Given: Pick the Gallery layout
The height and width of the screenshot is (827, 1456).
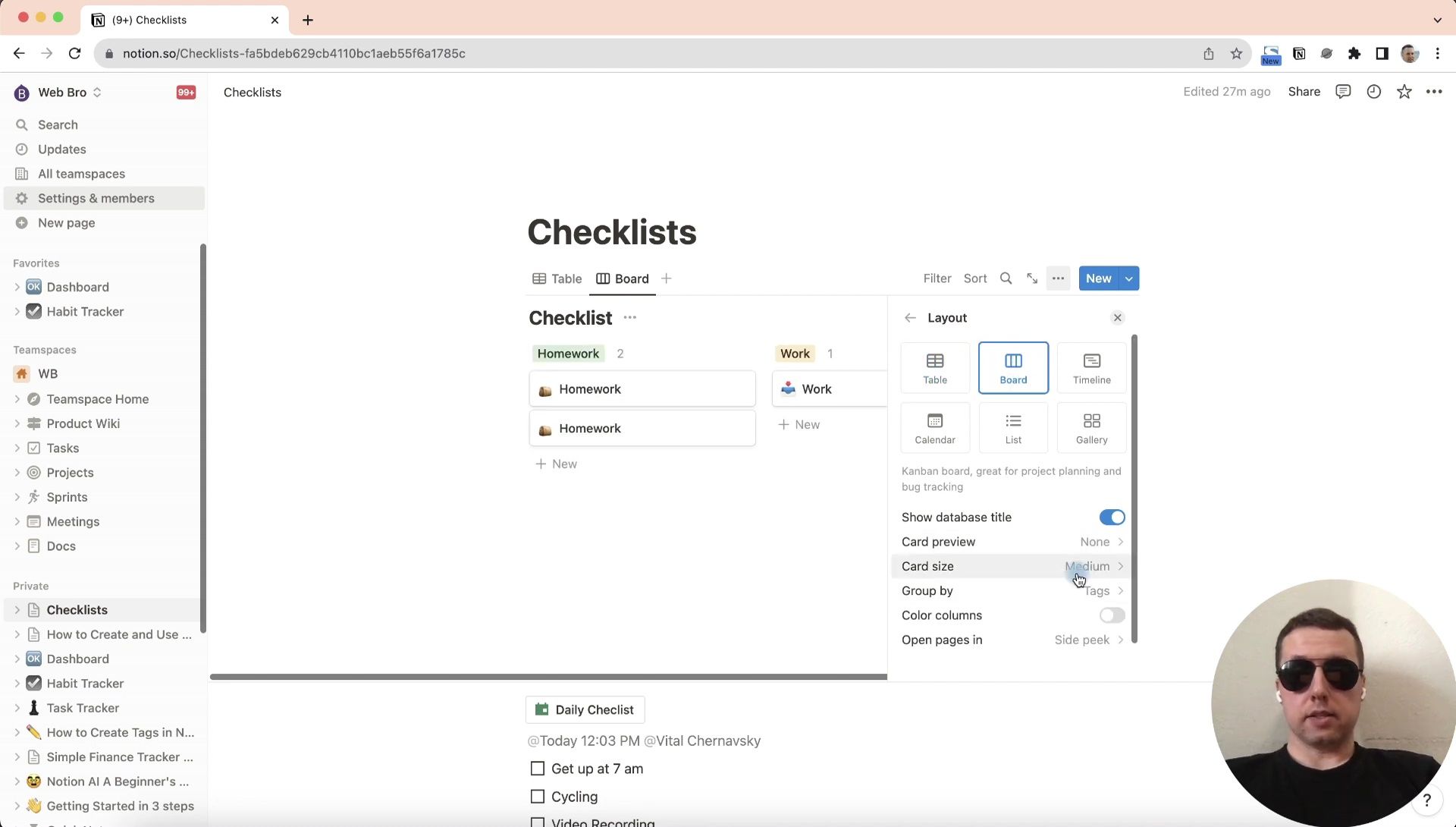Looking at the screenshot, I should click(1091, 428).
